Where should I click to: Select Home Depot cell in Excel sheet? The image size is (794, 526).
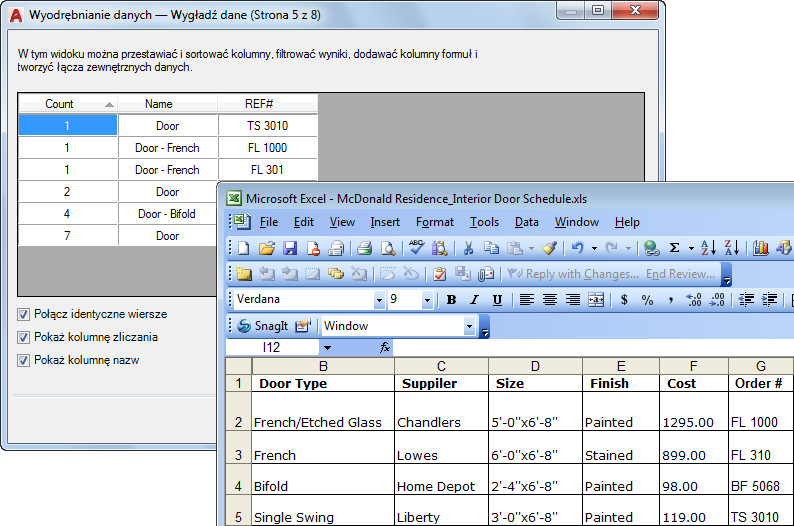click(441, 479)
